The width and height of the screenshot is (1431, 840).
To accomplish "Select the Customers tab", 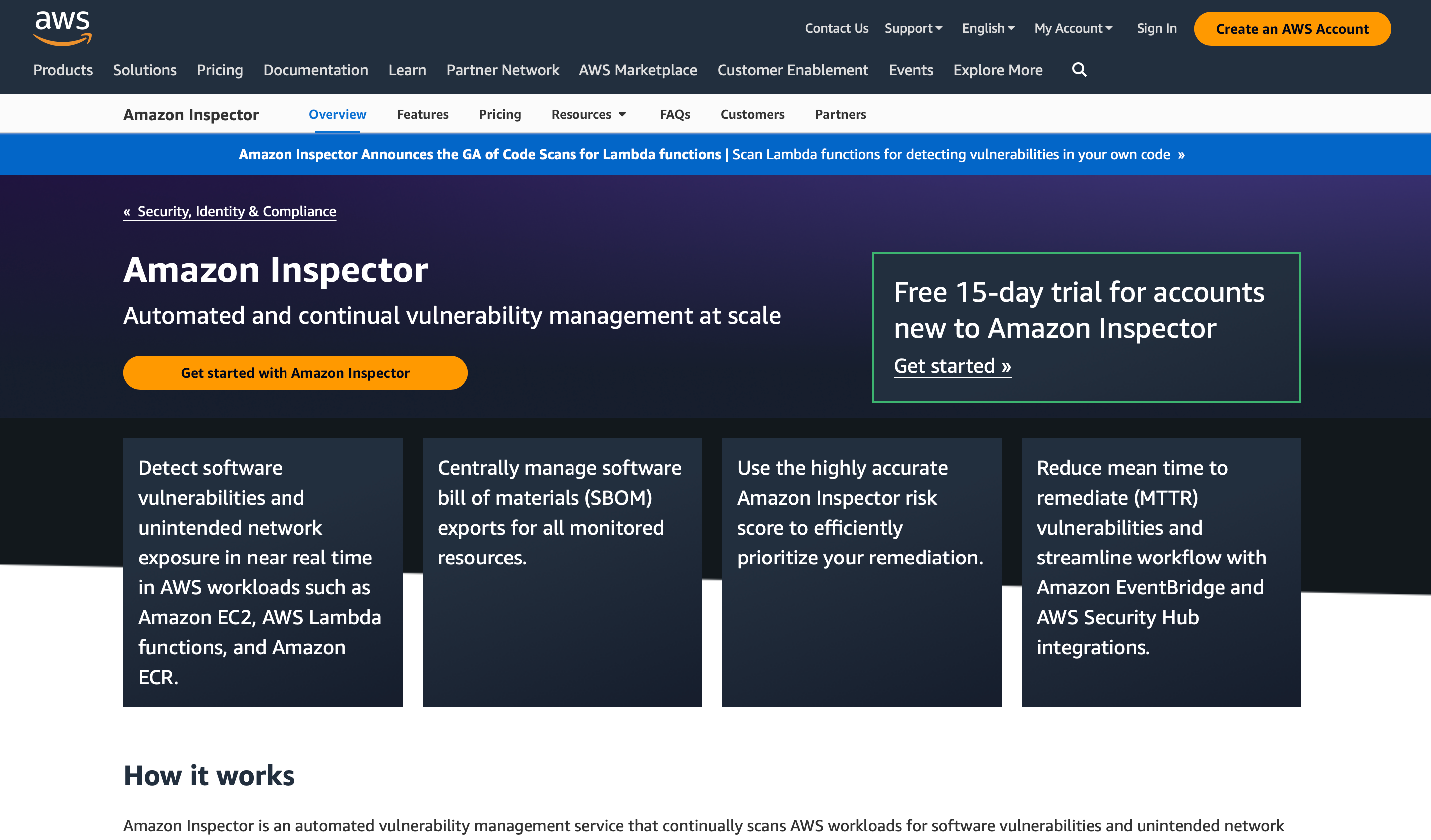I will coord(752,115).
